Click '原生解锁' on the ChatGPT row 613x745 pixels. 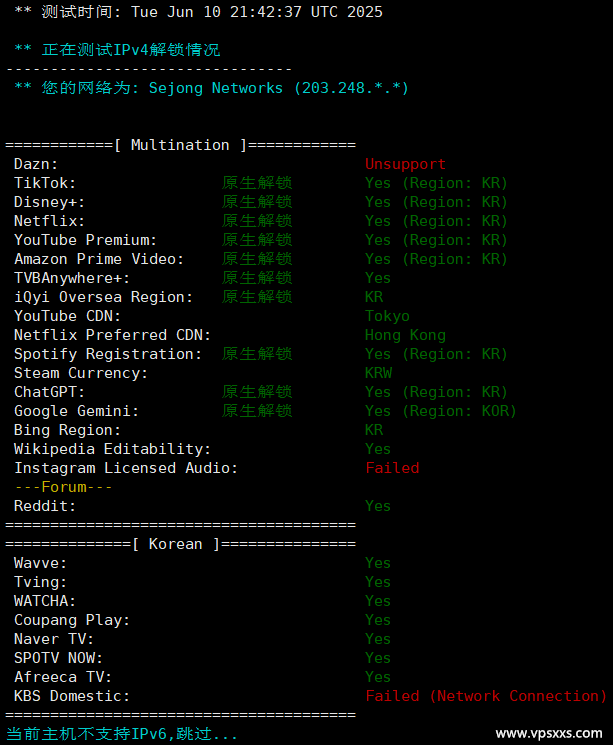coord(257,392)
